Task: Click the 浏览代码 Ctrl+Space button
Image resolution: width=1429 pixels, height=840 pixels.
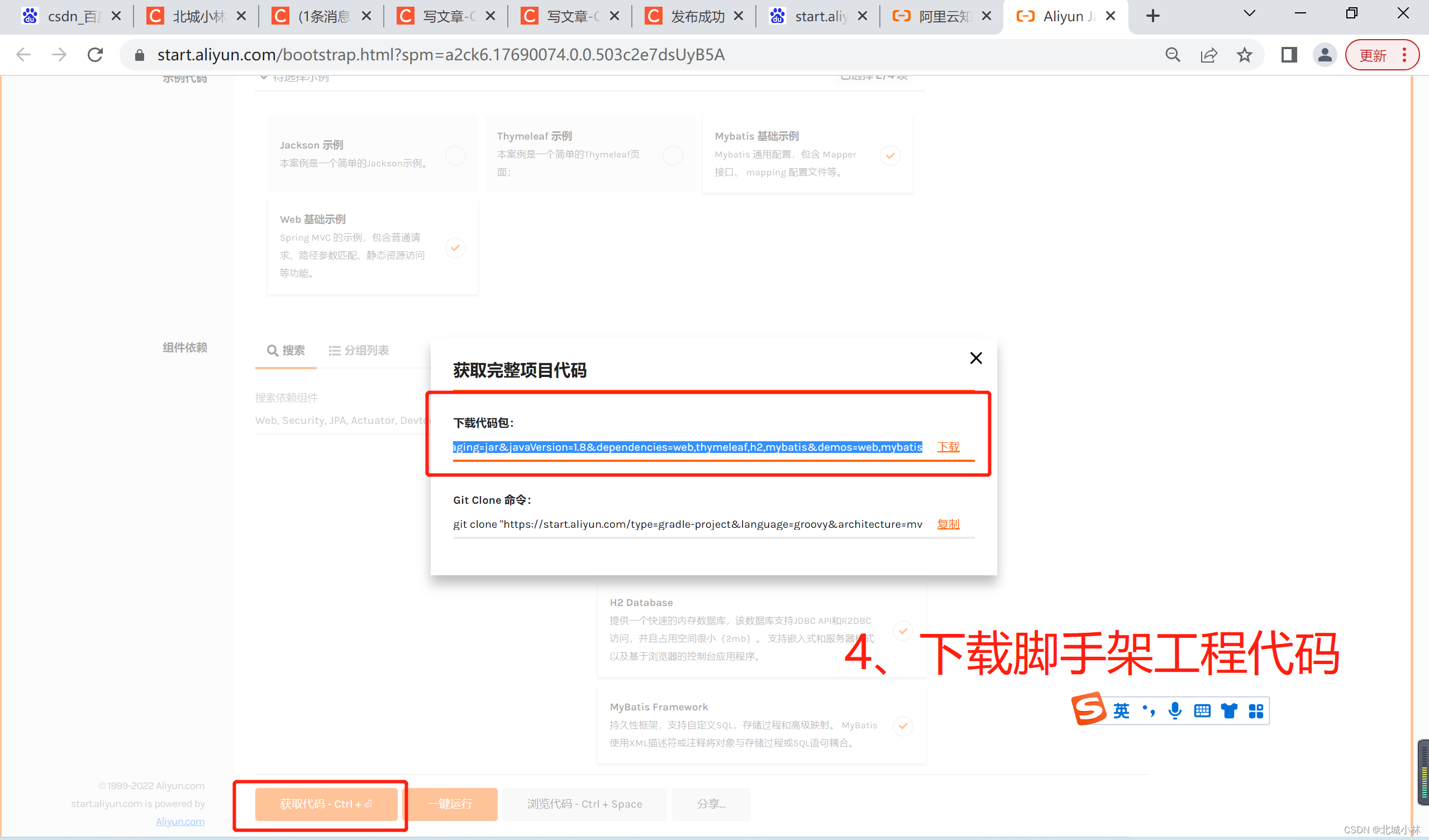Action: tap(583, 804)
